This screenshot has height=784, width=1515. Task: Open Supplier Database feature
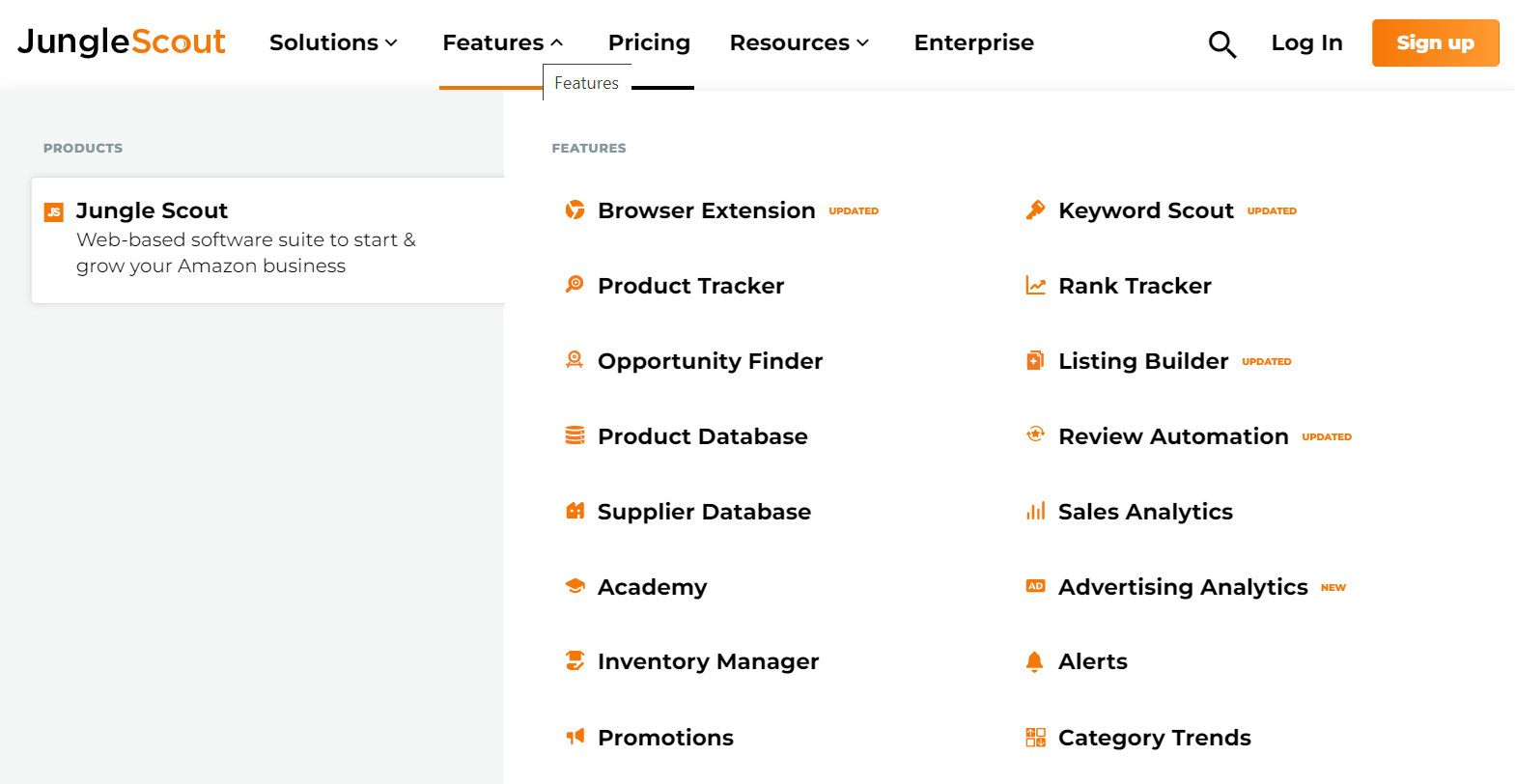pyautogui.click(x=704, y=512)
